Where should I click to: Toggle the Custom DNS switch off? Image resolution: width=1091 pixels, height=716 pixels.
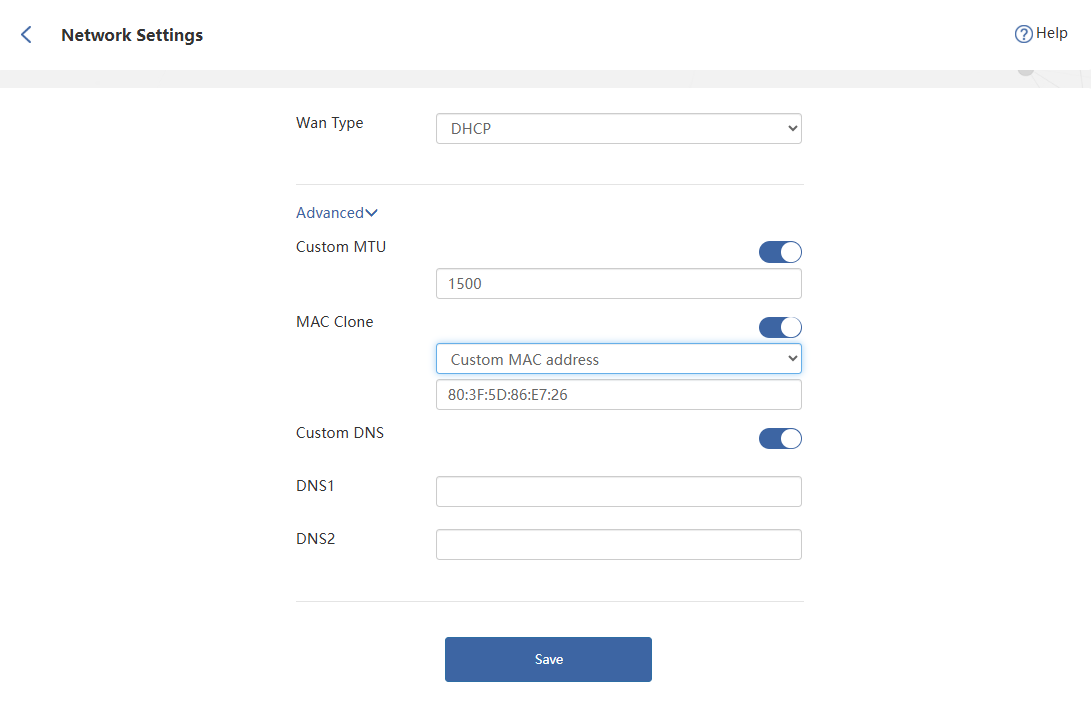tap(780, 438)
